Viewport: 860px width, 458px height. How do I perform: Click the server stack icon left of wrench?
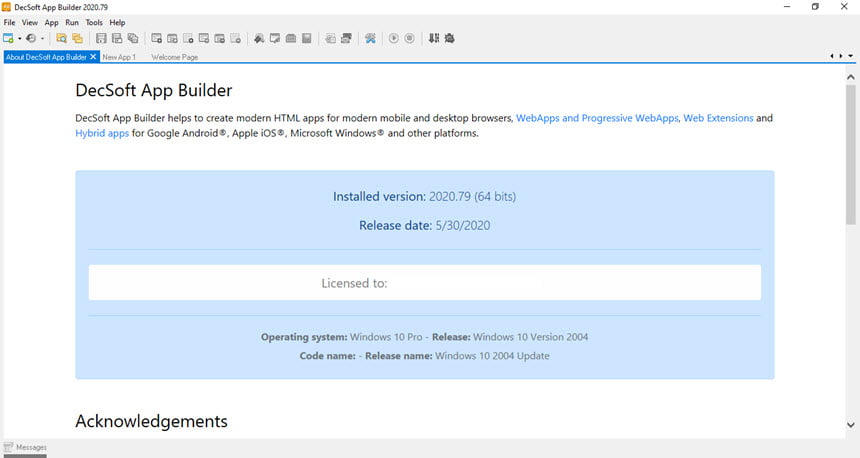pyautogui.click(x=346, y=38)
